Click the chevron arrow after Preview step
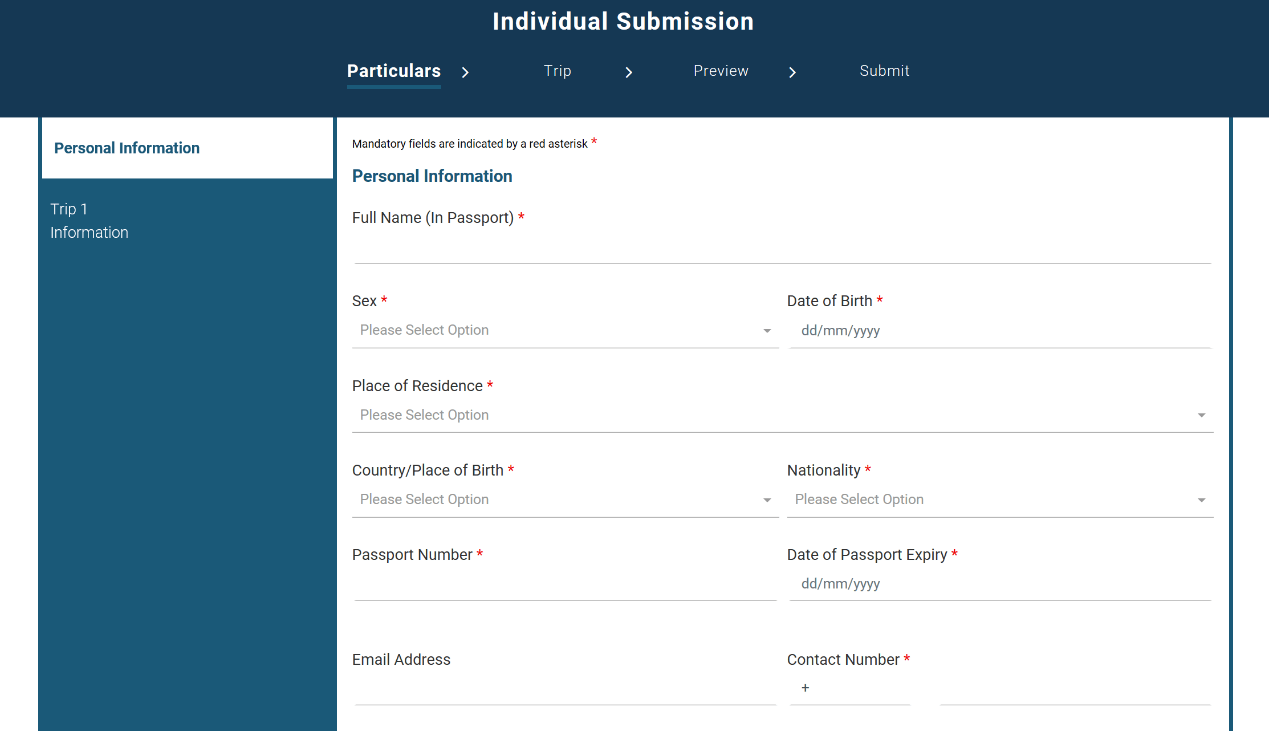 coord(792,72)
